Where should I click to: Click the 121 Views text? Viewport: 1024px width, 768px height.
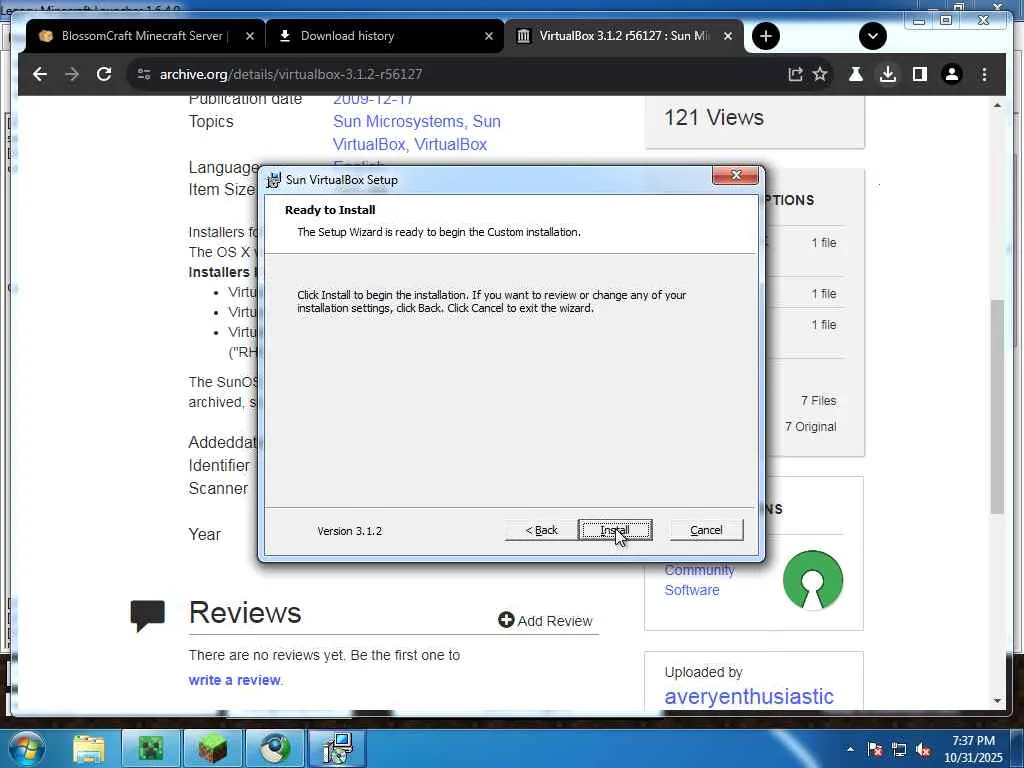714,118
